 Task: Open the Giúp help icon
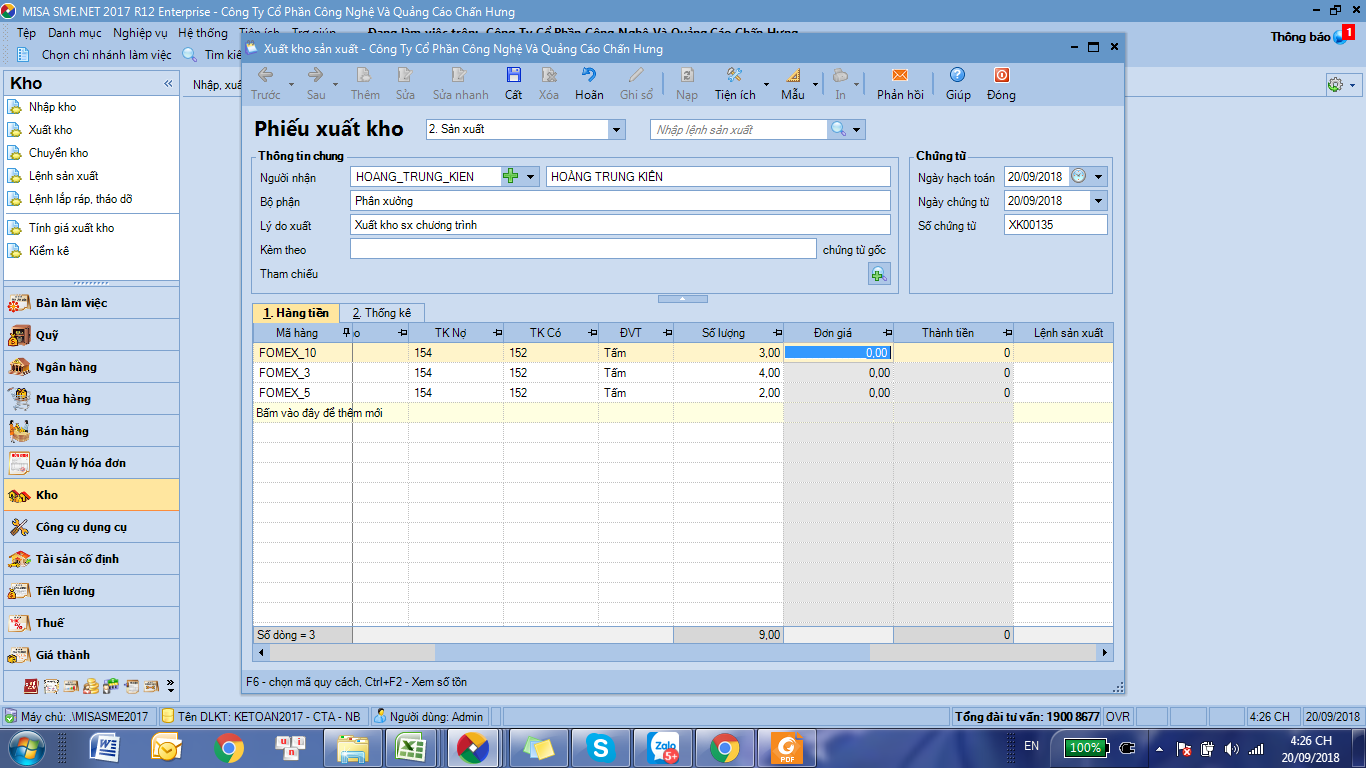(958, 75)
